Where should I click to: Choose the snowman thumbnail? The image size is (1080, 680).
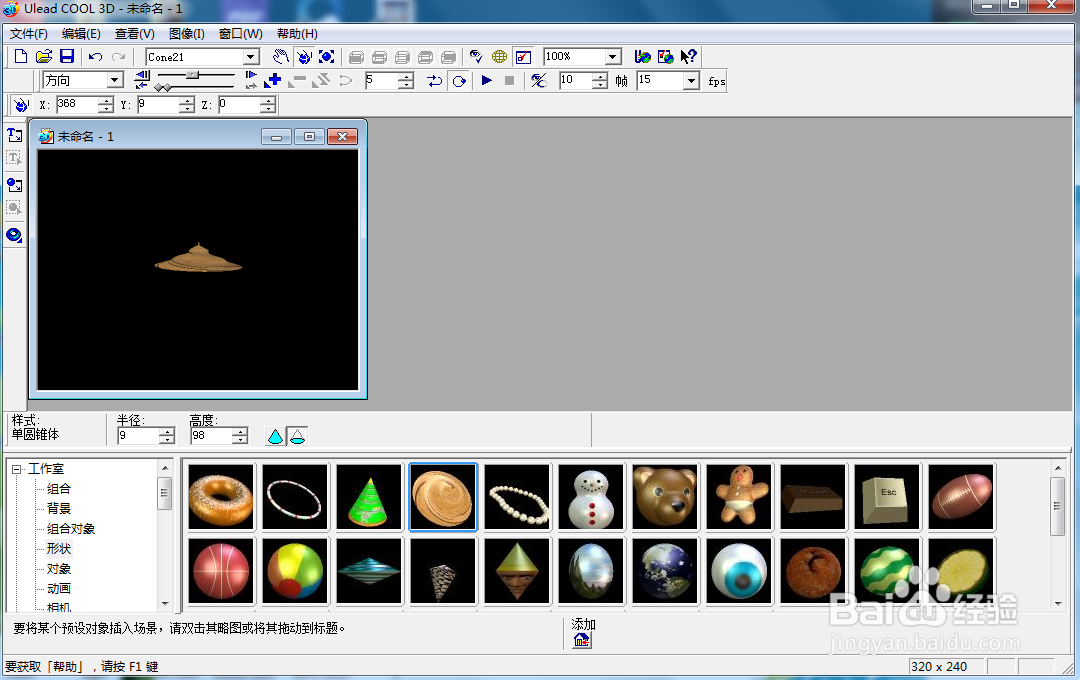pos(591,497)
